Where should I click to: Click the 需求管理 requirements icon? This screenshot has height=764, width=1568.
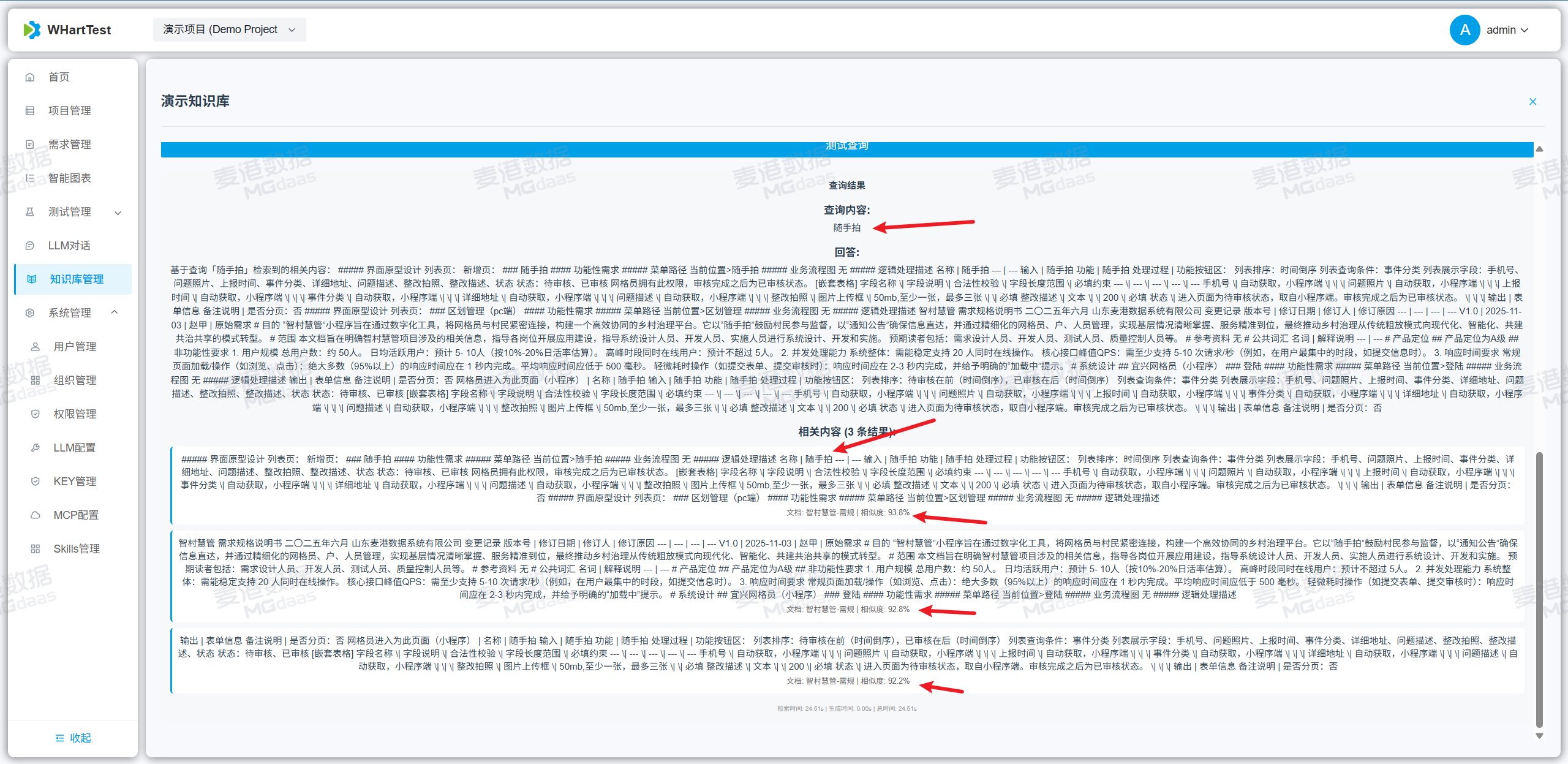(30, 144)
